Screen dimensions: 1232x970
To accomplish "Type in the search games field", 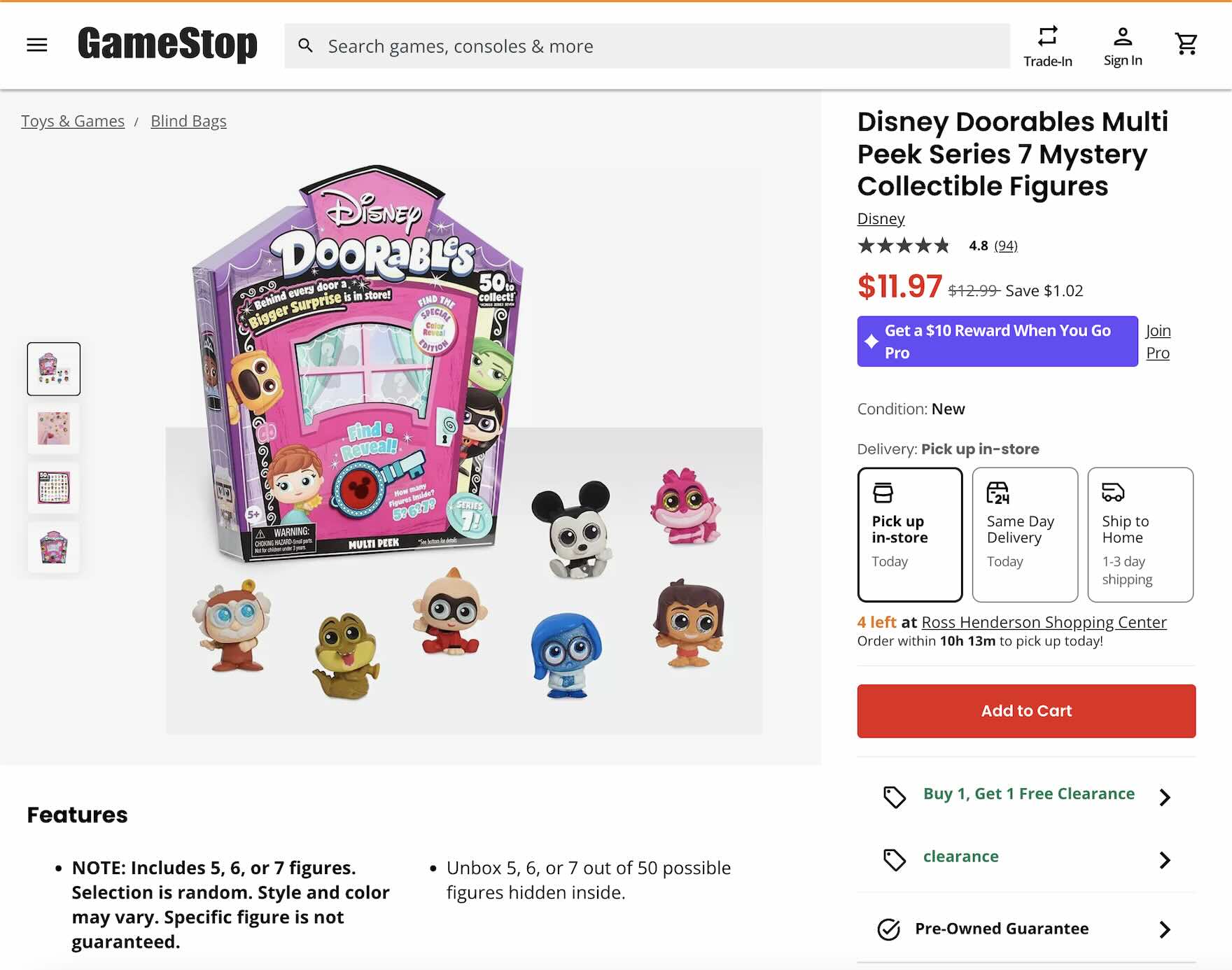I will [658, 46].
